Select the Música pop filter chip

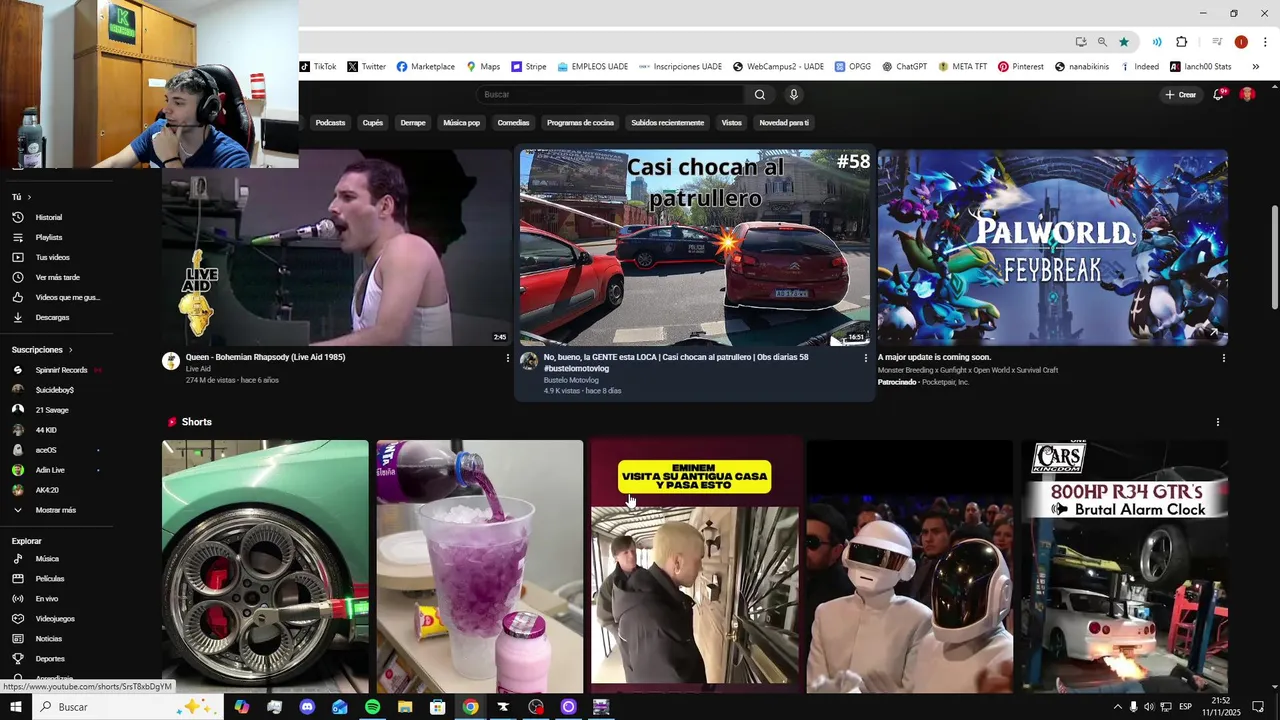[x=461, y=123]
